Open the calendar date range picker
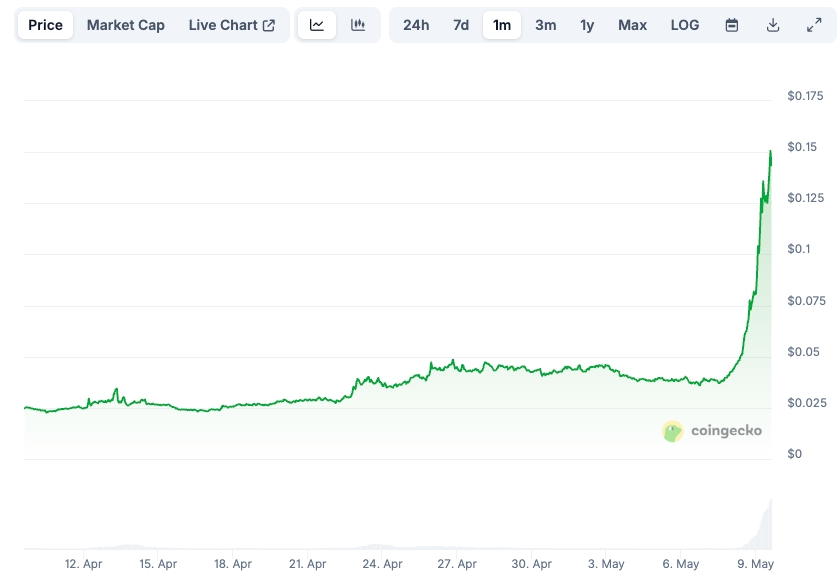Image resolution: width=840 pixels, height=578 pixels. click(x=732, y=25)
